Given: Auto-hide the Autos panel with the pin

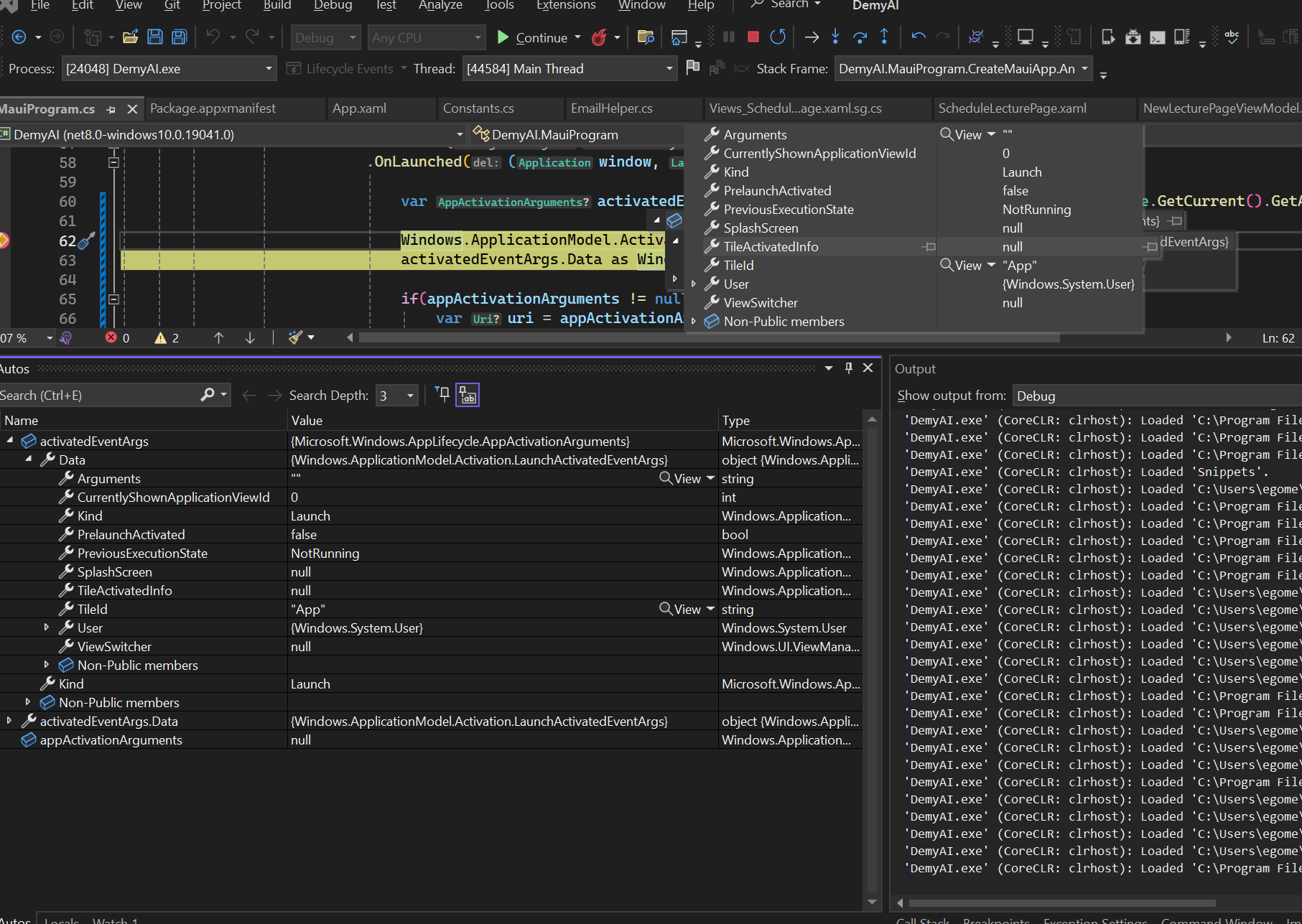Looking at the screenshot, I should pyautogui.click(x=849, y=368).
